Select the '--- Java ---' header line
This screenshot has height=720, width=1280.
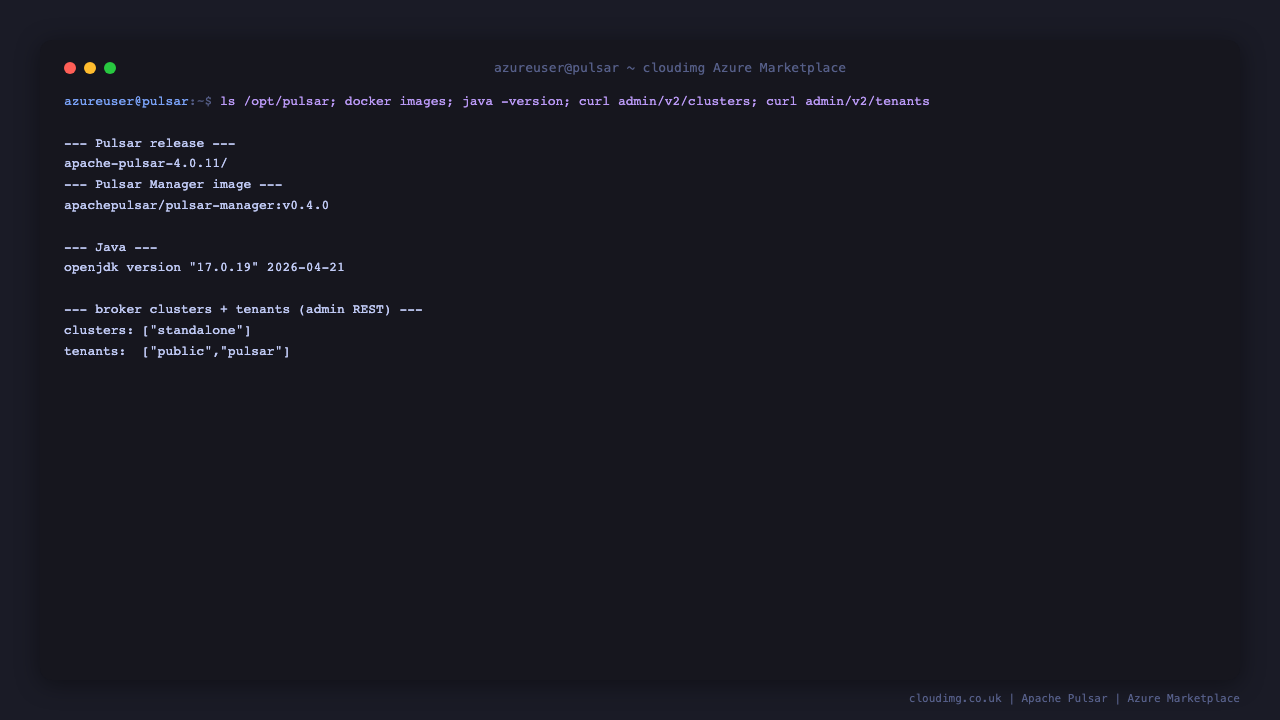click(111, 247)
